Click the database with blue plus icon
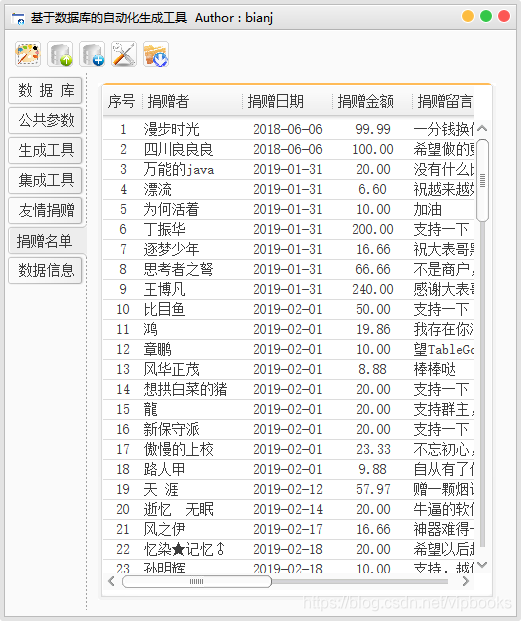The width and height of the screenshot is (521, 621). pos(92,54)
